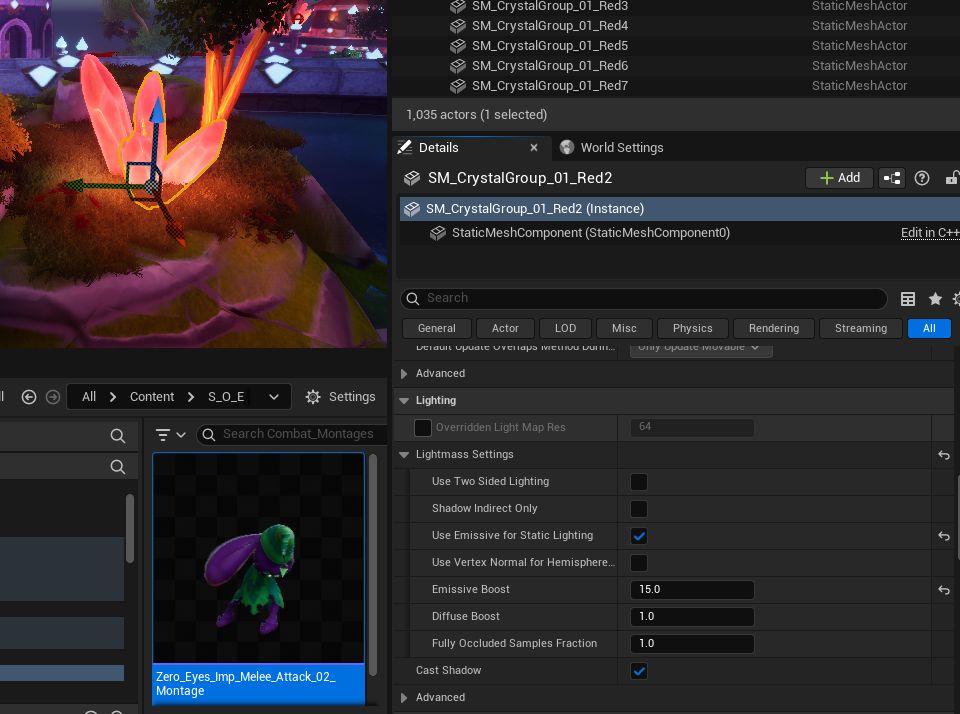Viewport: 960px width, 714px height.
Task: Collapse the Lightmass Settings section
Action: tap(403, 454)
